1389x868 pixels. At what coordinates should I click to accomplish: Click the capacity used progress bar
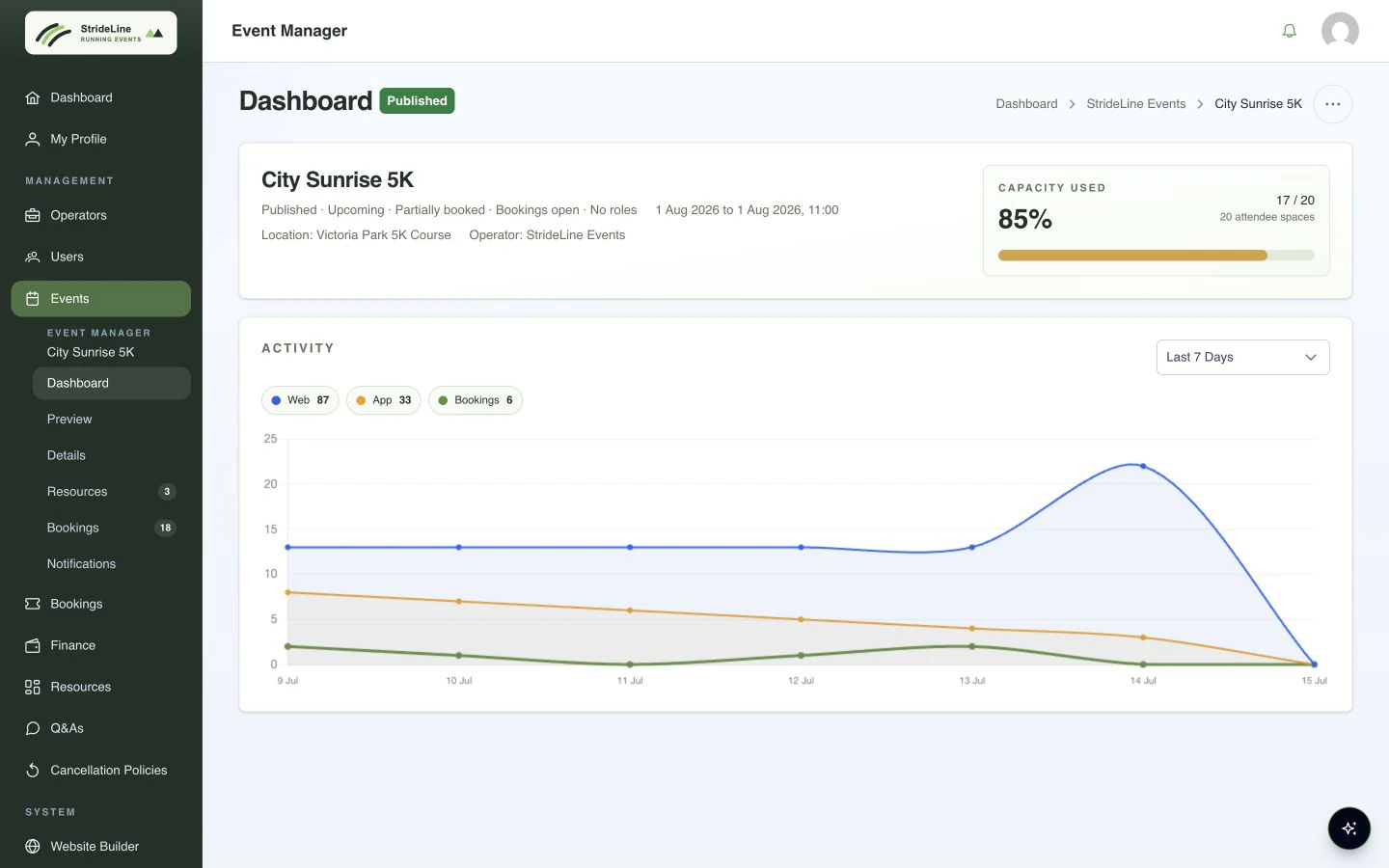[1156, 256]
